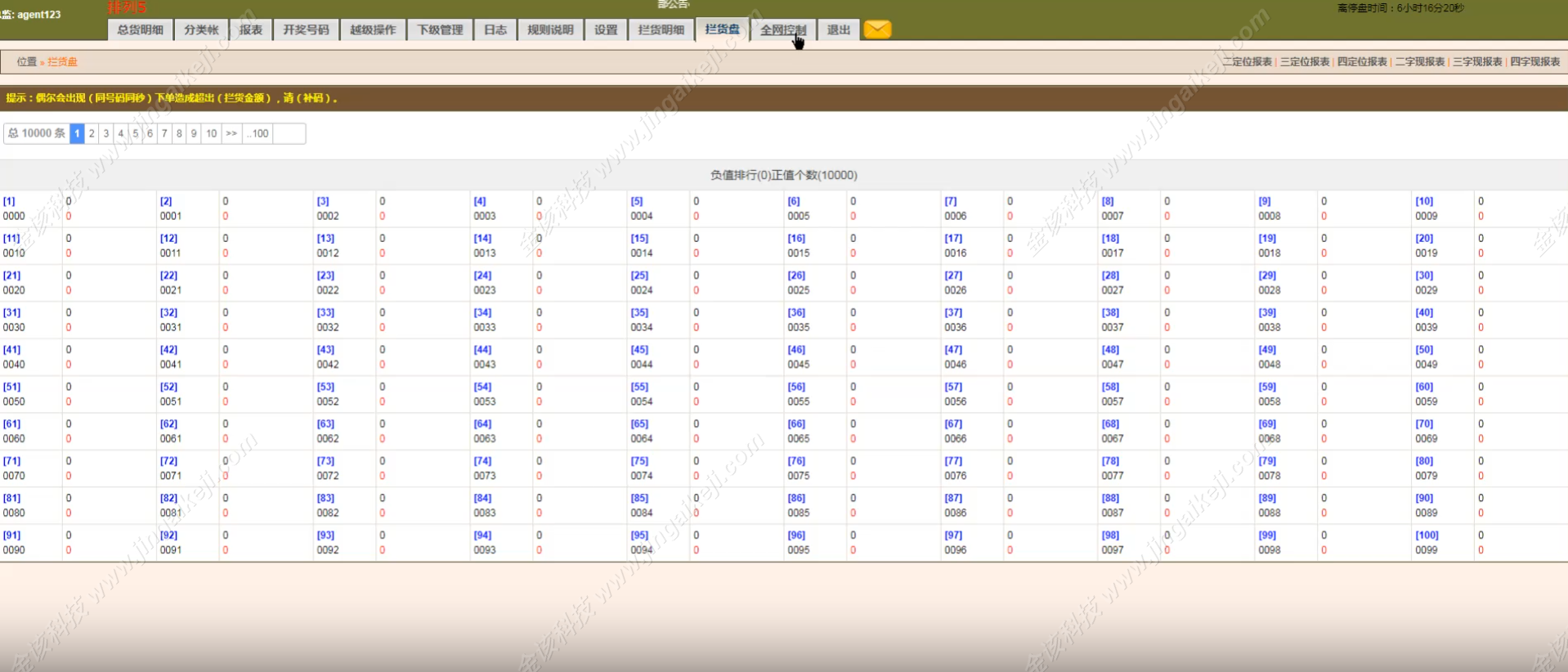Open the 三定位报表 link

[1305, 61]
